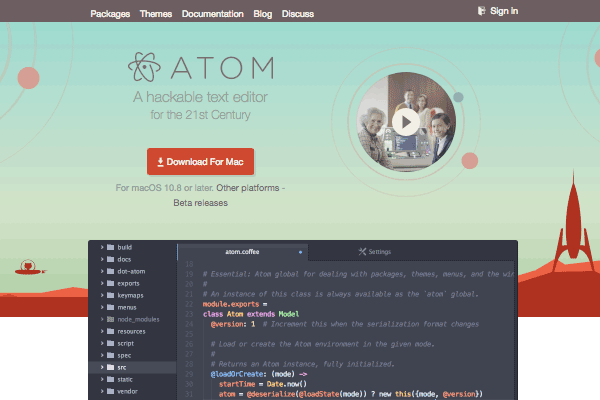Switch to the Settings tab
Screen dimensions: 600x400
pyautogui.click(x=375, y=252)
